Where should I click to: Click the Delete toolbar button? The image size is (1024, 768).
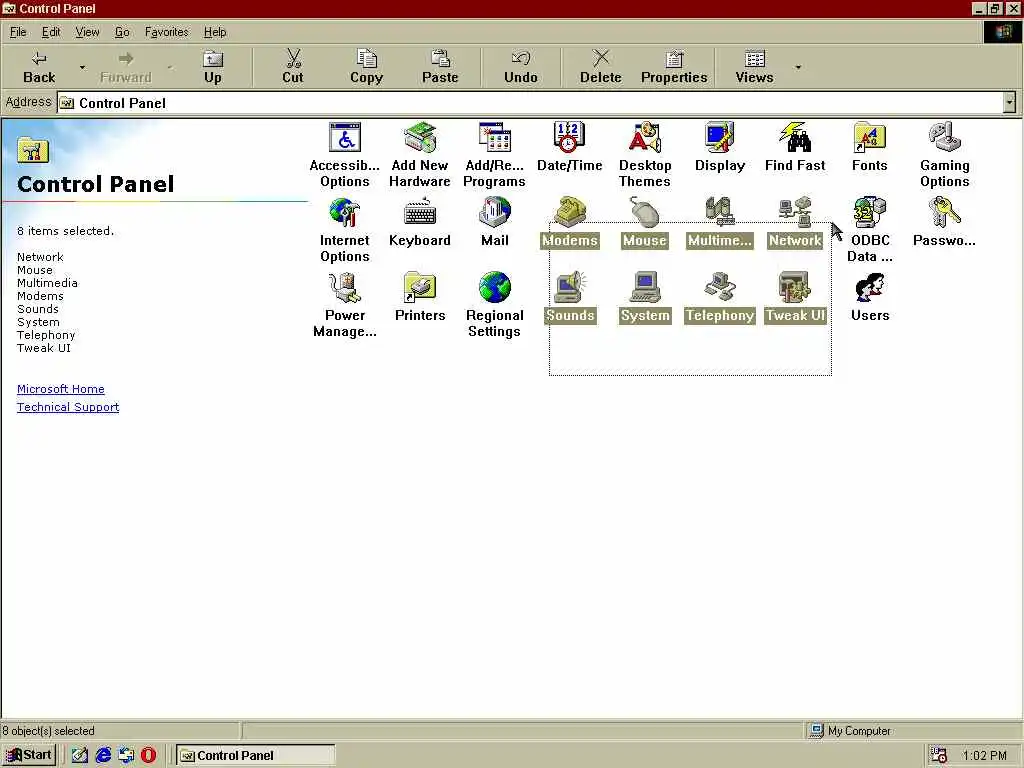pyautogui.click(x=601, y=67)
